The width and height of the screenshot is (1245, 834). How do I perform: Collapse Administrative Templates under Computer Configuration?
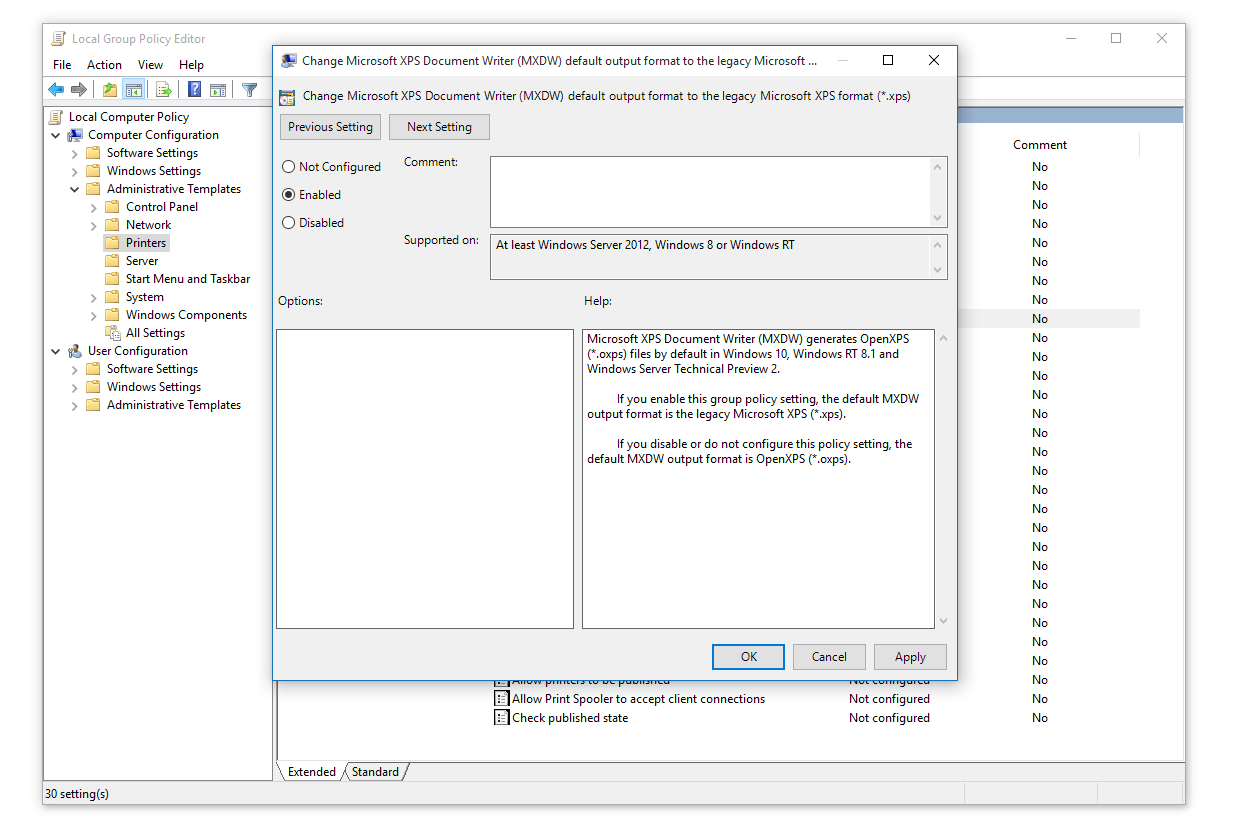[x=75, y=189]
